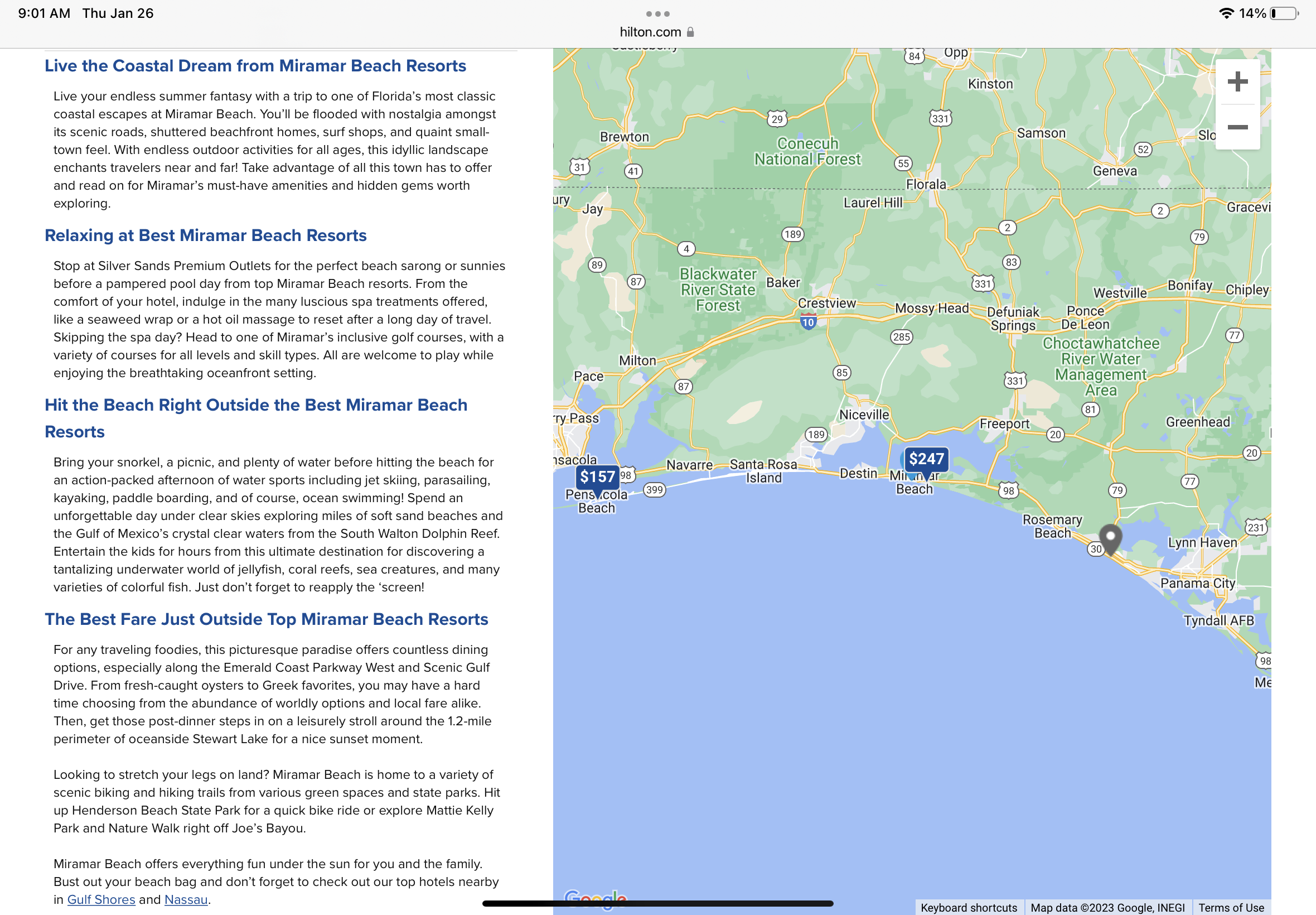This screenshot has width=1316, height=915.
Task: Click the Bonifay label on the map
Action: click(x=1190, y=286)
